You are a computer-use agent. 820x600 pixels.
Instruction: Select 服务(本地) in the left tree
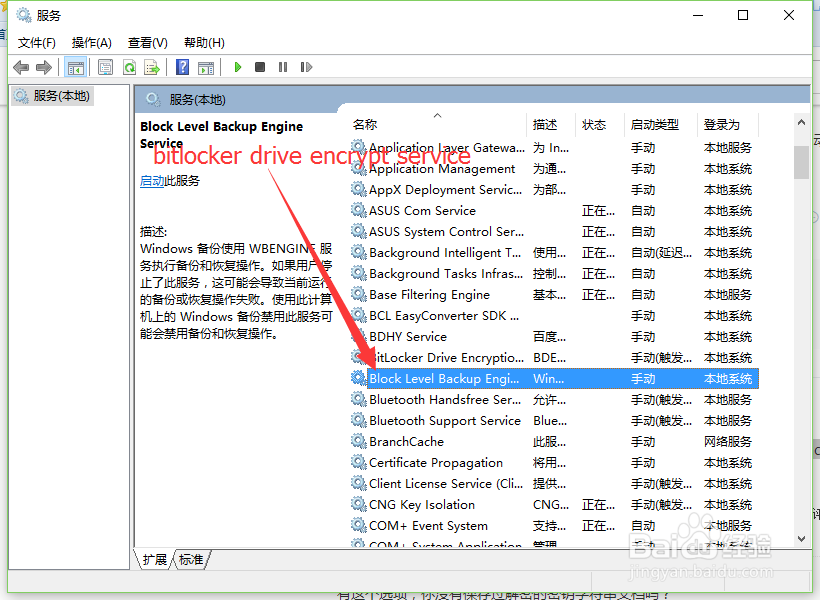pos(52,96)
